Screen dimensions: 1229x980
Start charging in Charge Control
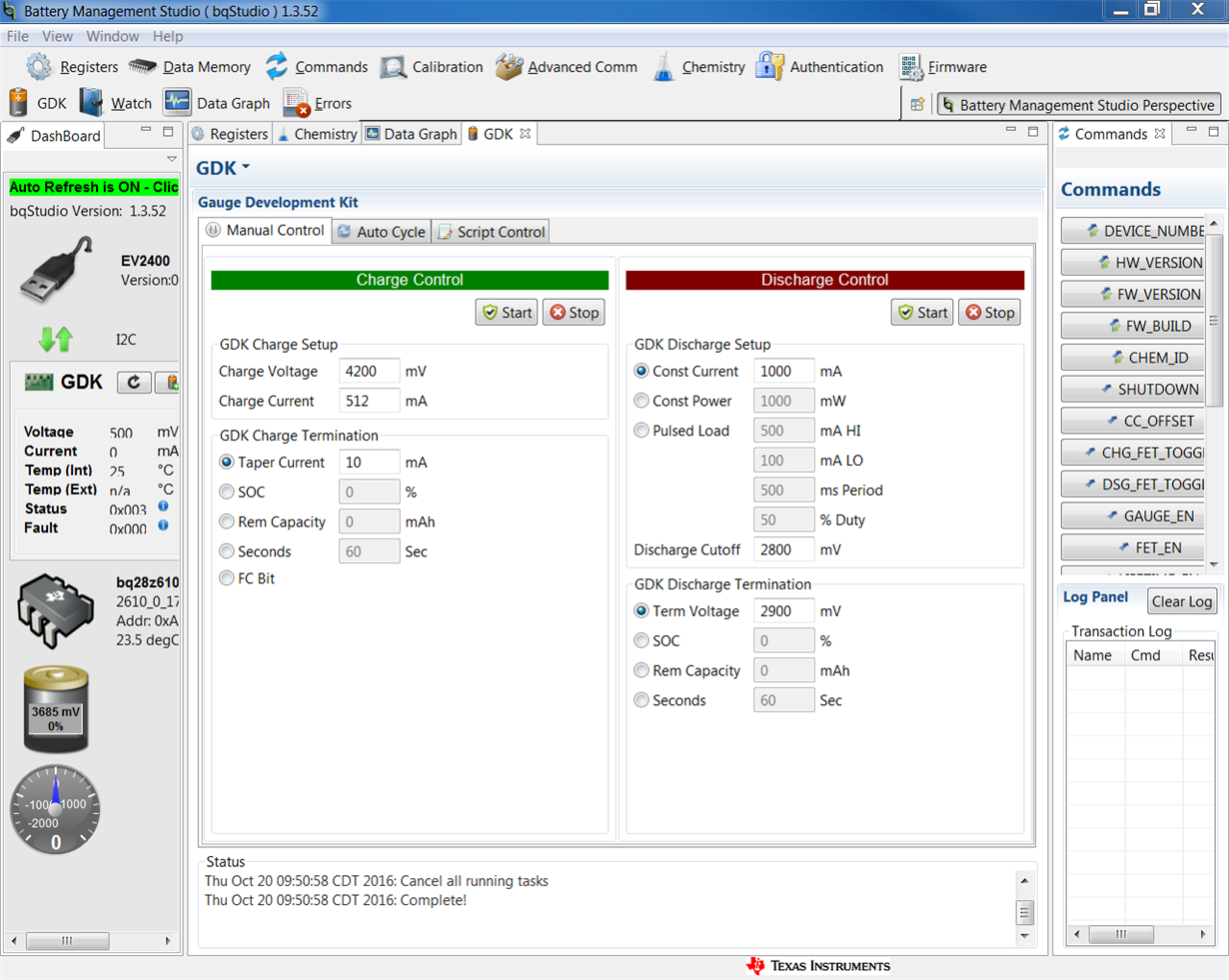pyautogui.click(x=507, y=313)
